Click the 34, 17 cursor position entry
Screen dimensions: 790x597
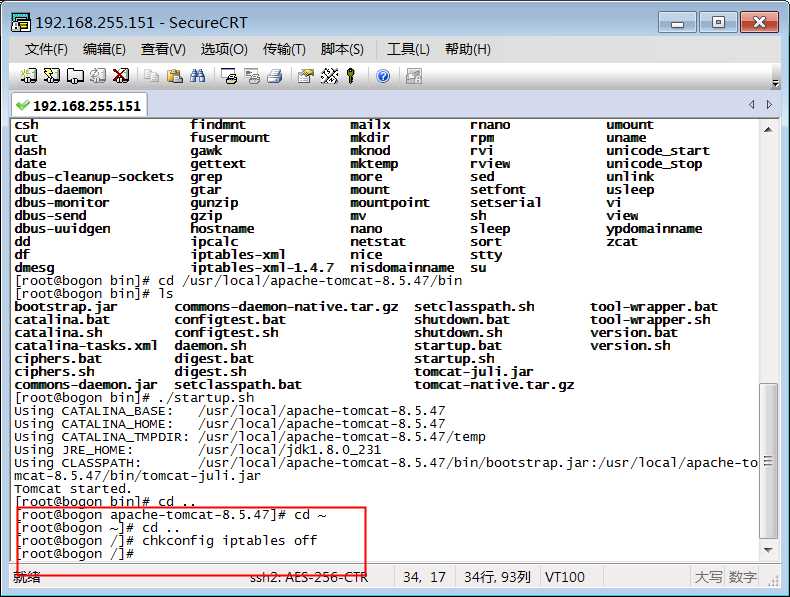coord(424,577)
